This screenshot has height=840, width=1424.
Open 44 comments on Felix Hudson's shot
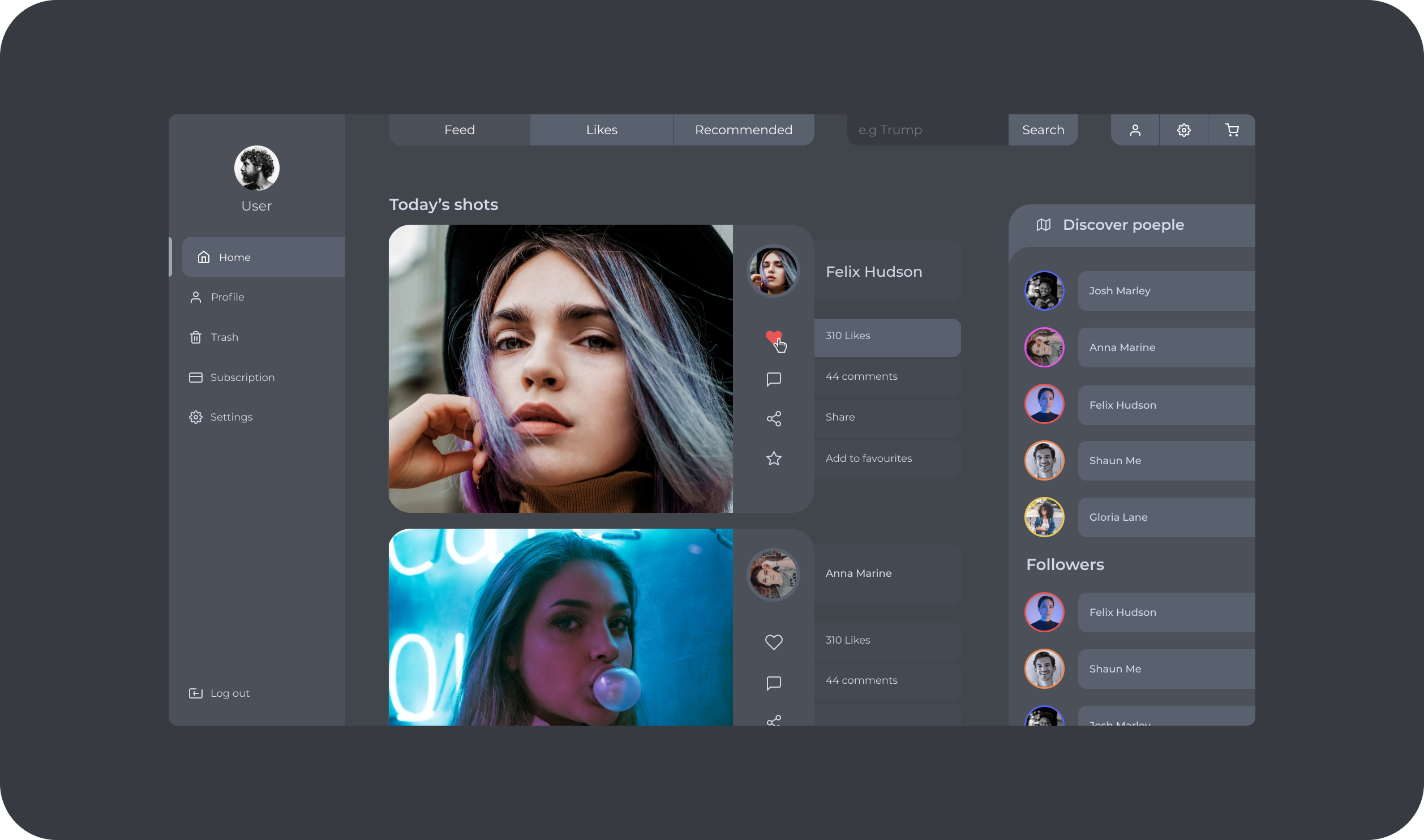[887, 378]
